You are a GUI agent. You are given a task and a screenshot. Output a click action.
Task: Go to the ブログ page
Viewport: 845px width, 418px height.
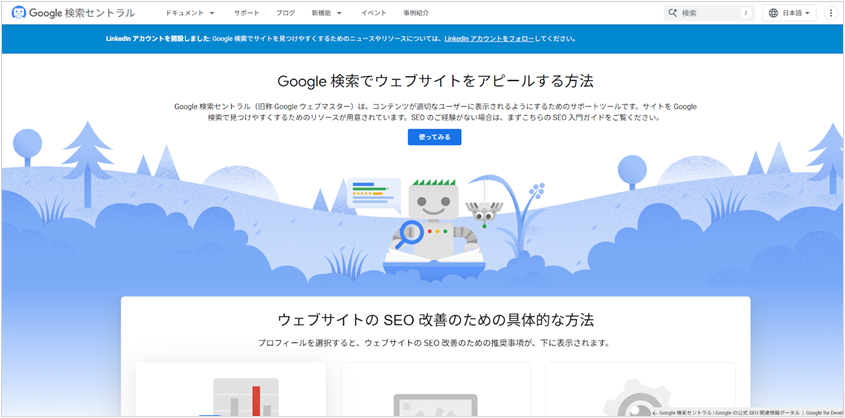click(x=286, y=13)
